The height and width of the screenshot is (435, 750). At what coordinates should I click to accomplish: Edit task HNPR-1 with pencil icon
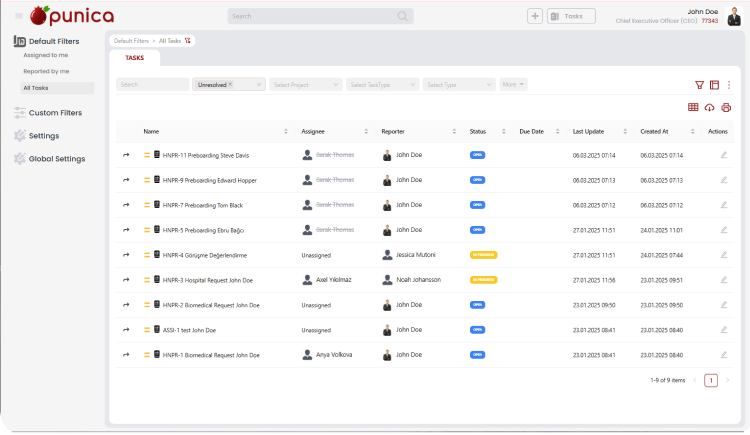(x=724, y=355)
